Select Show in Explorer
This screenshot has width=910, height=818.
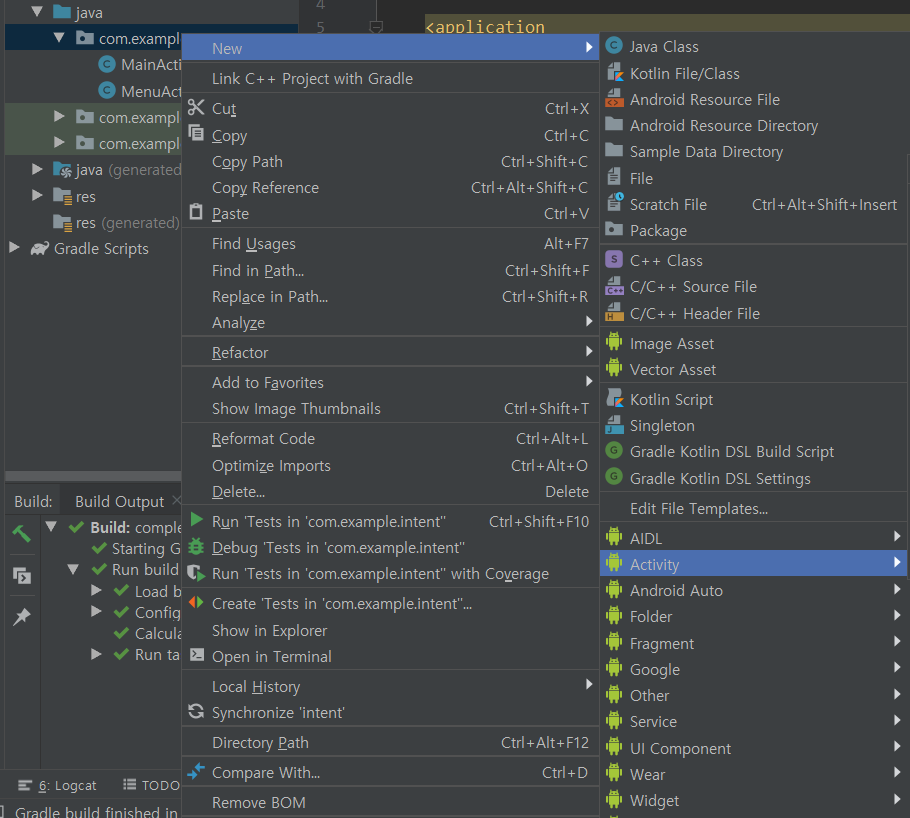(x=391, y=630)
